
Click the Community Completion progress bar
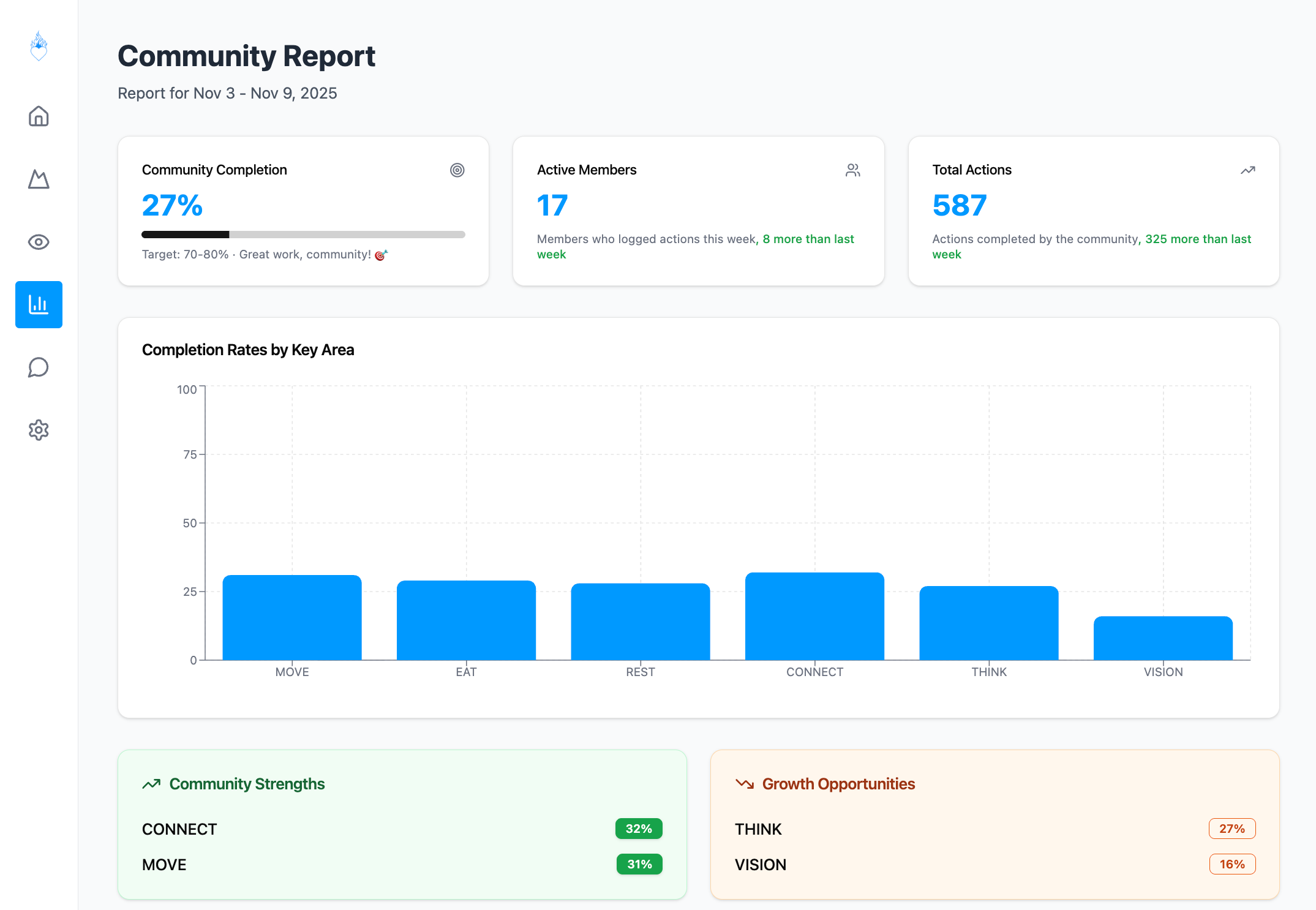pos(303,235)
